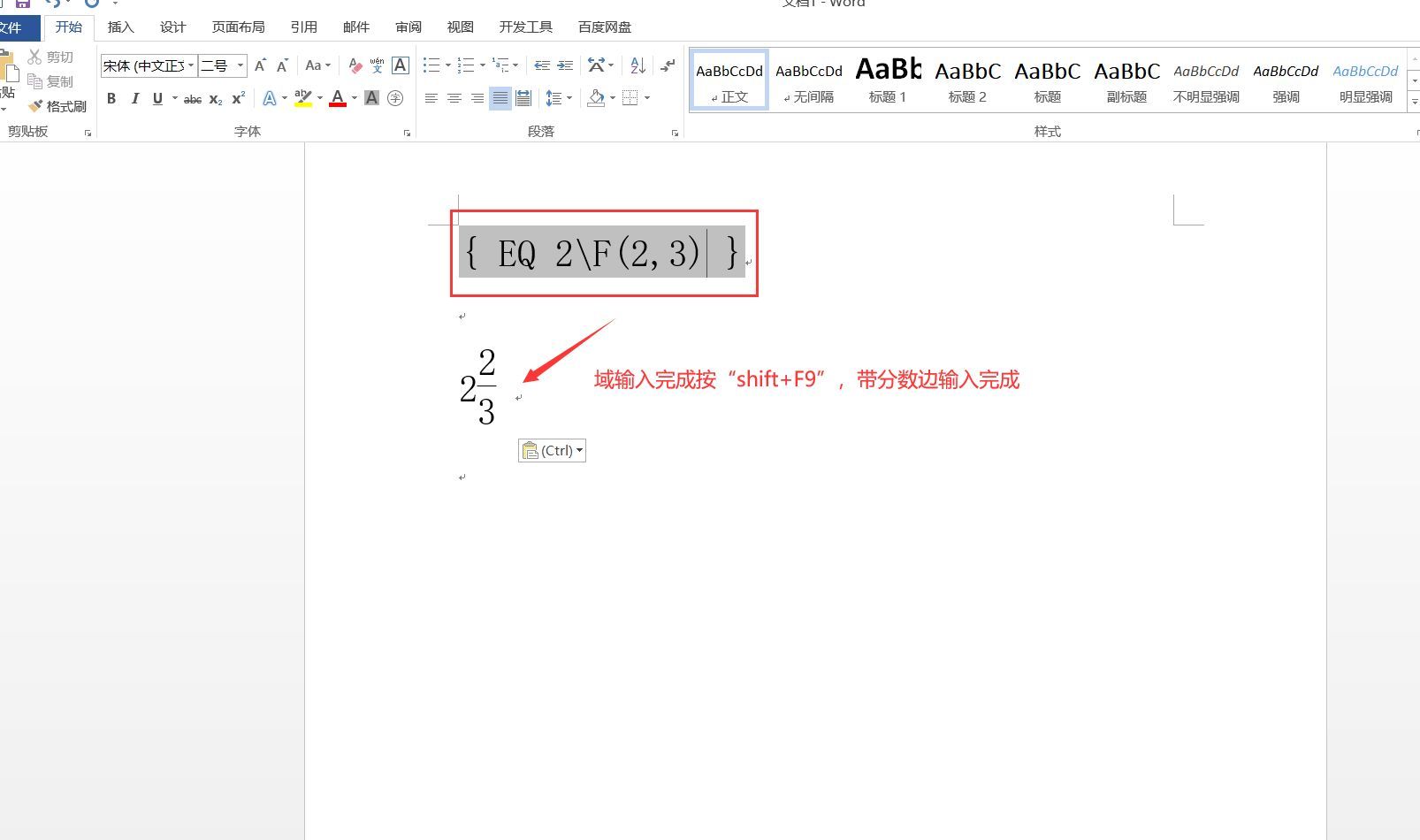Open font color dropdown arrow
This screenshot has width=1420, height=840.
[355, 98]
